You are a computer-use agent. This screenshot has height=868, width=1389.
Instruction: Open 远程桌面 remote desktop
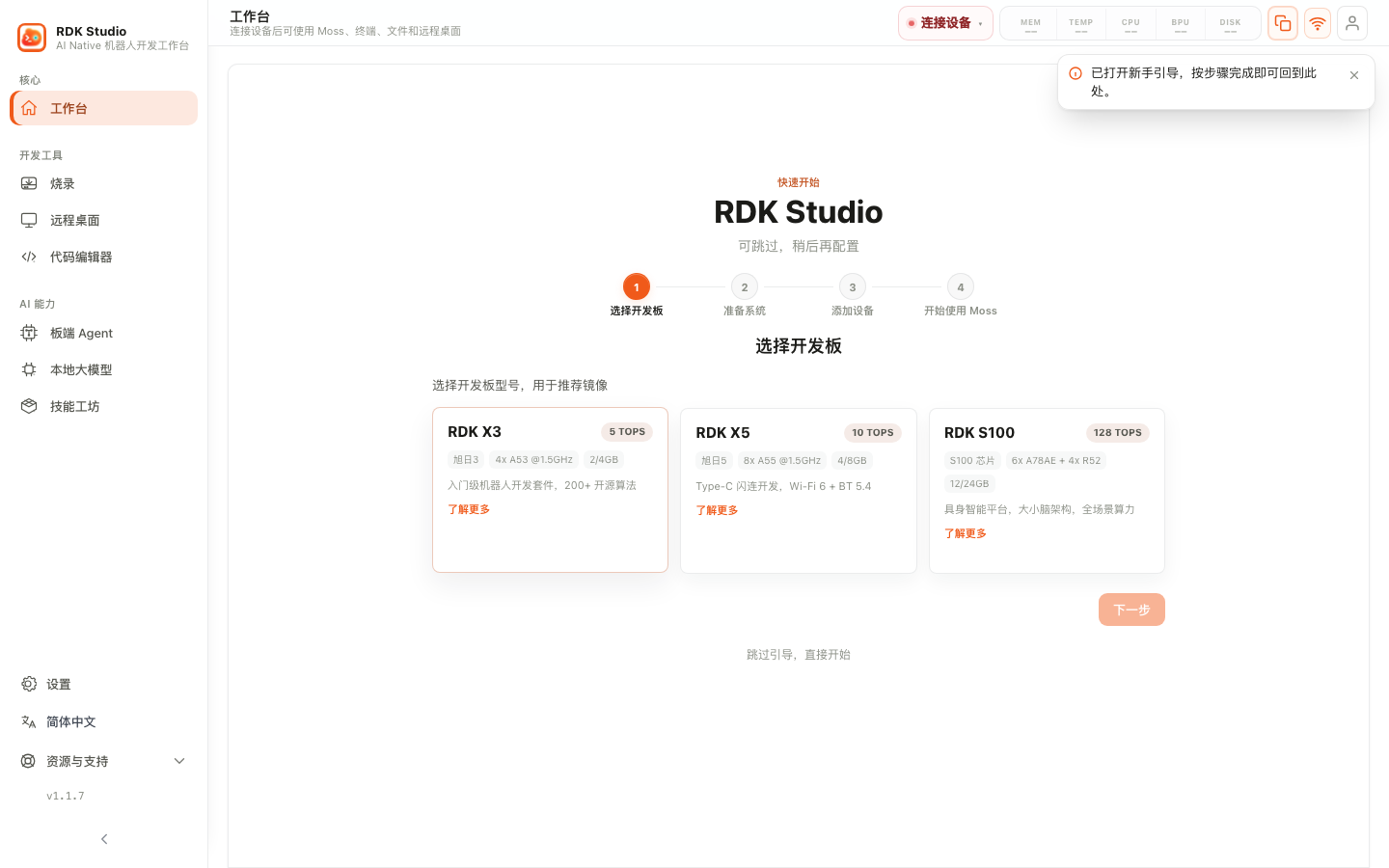[104, 220]
